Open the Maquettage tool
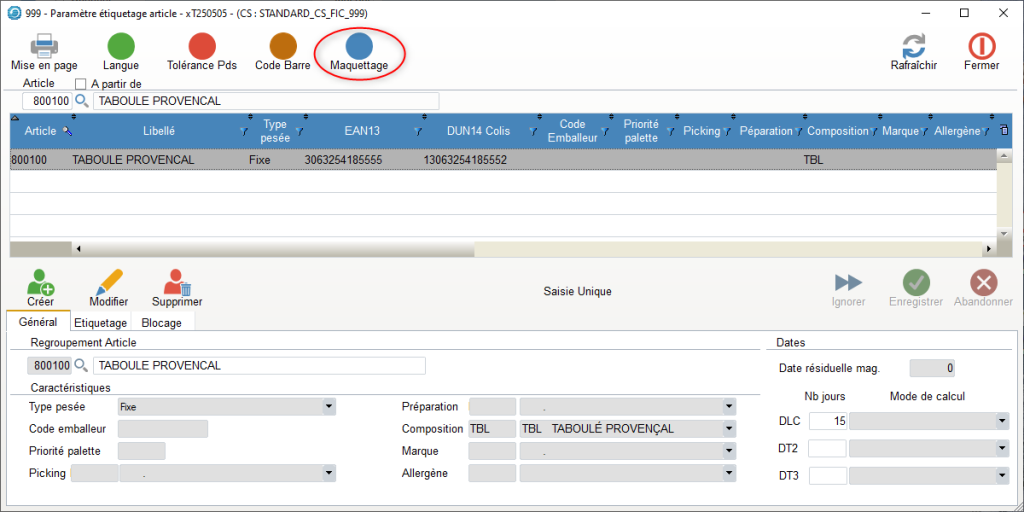The height and width of the screenshot is (512, 1024). pyautogui.click(x=359, y=46)
